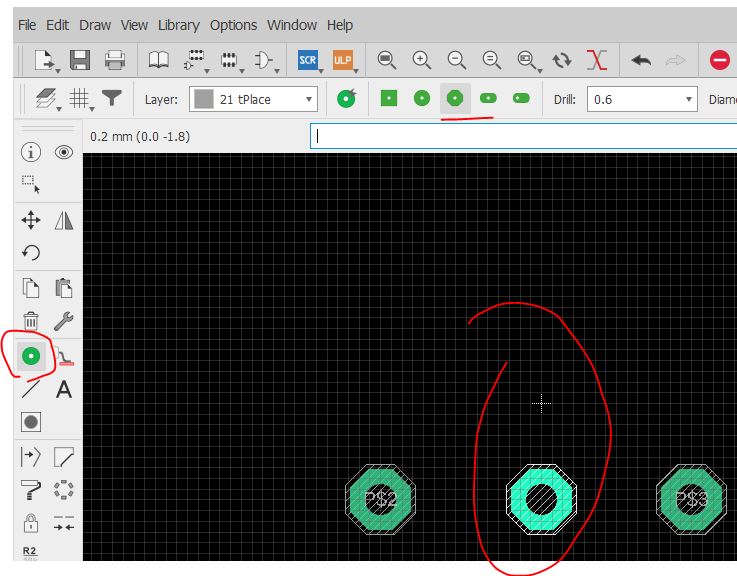The height and width of the screenshot is (576, 737).
Task: Select the Mirror tool
Action: 64,220
